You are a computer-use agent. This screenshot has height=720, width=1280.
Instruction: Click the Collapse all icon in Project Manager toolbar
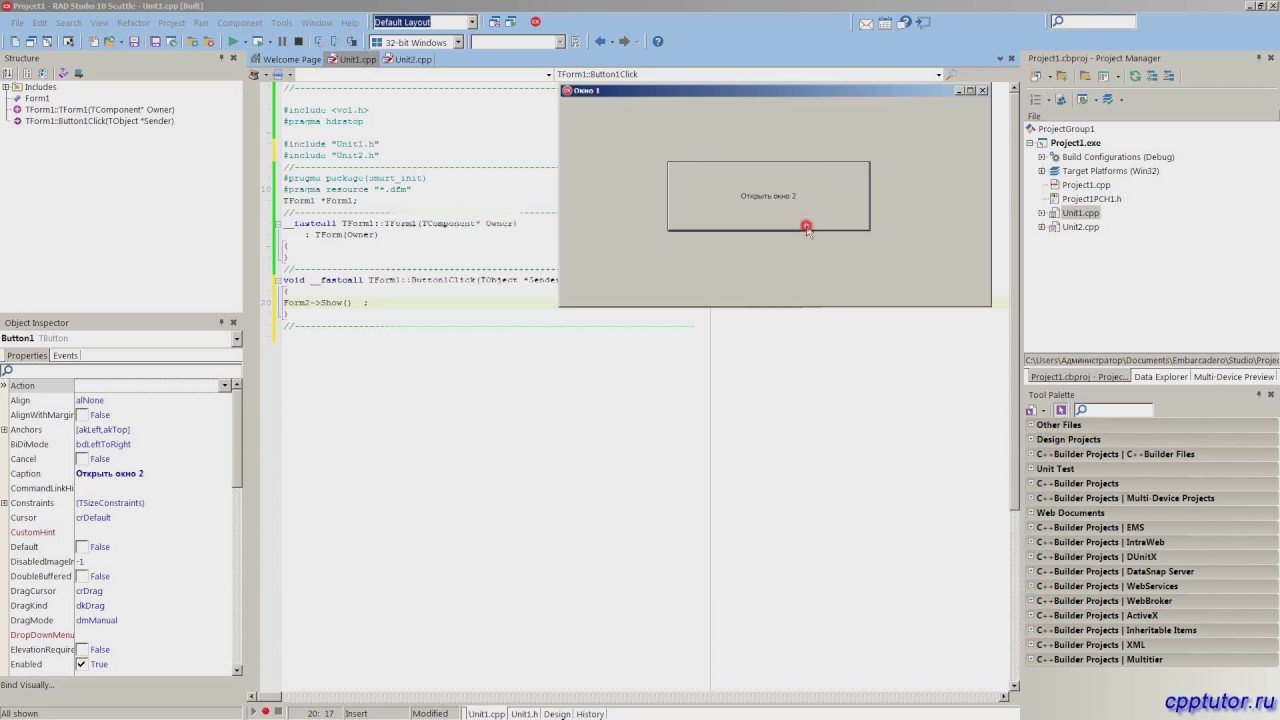1168,76
